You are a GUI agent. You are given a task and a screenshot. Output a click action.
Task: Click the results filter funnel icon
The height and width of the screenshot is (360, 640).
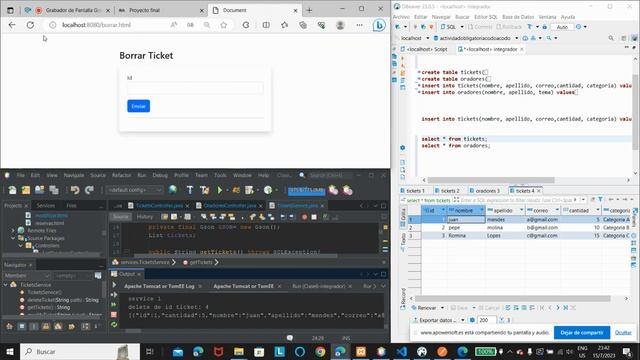pyautogui.click(x=600, y=200)
